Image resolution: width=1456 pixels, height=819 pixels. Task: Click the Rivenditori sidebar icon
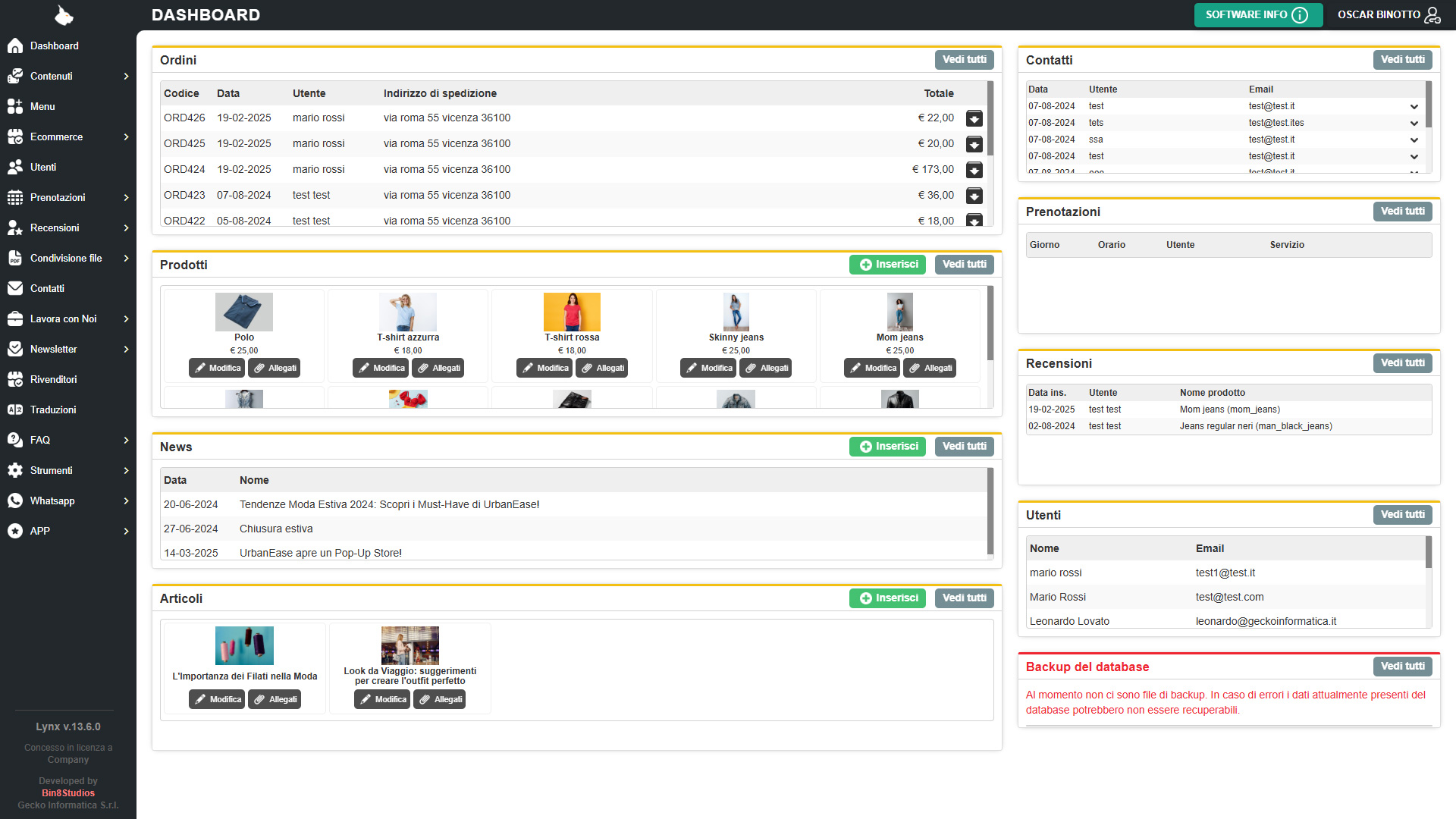(x=15, y=379)
